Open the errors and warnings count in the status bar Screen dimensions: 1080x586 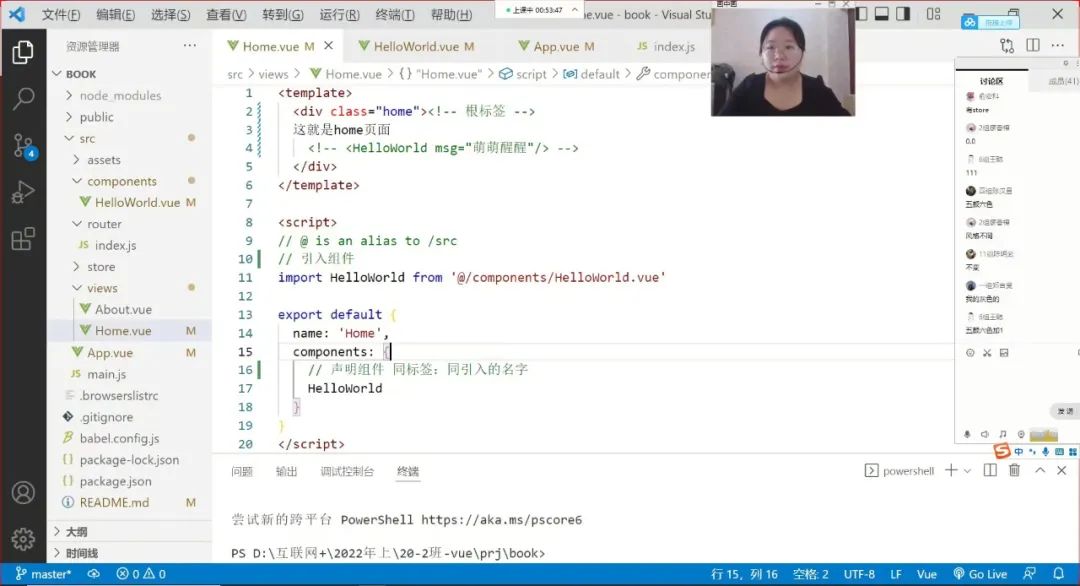pos(141,574)
